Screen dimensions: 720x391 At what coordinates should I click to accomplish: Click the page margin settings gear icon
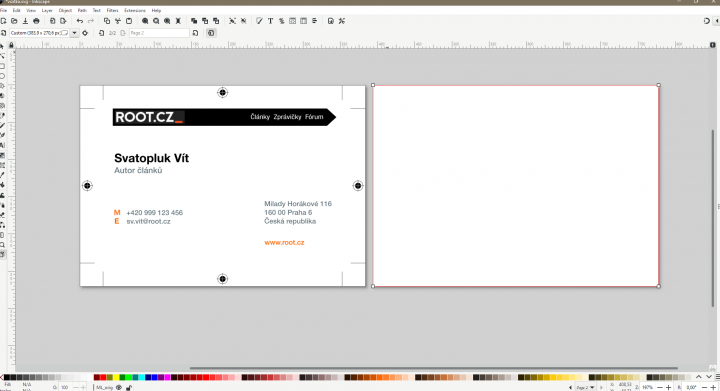(x=85, y=33)
